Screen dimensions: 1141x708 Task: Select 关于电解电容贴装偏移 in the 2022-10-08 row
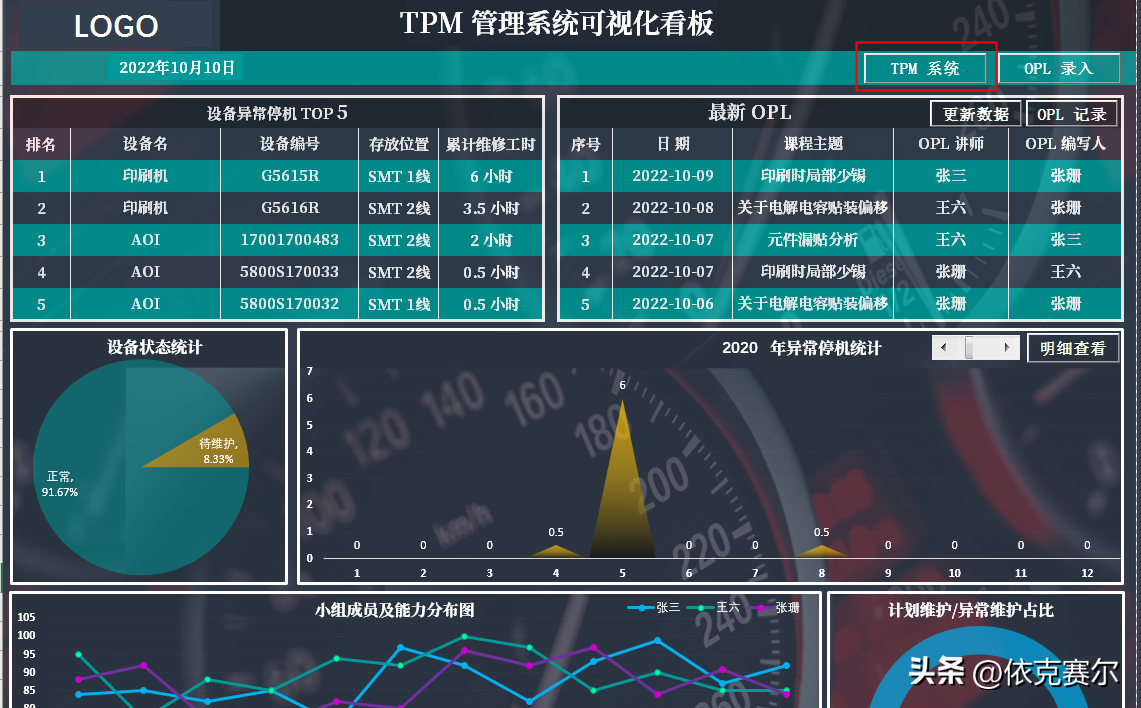pyautogui.click(x=813, y=208)
